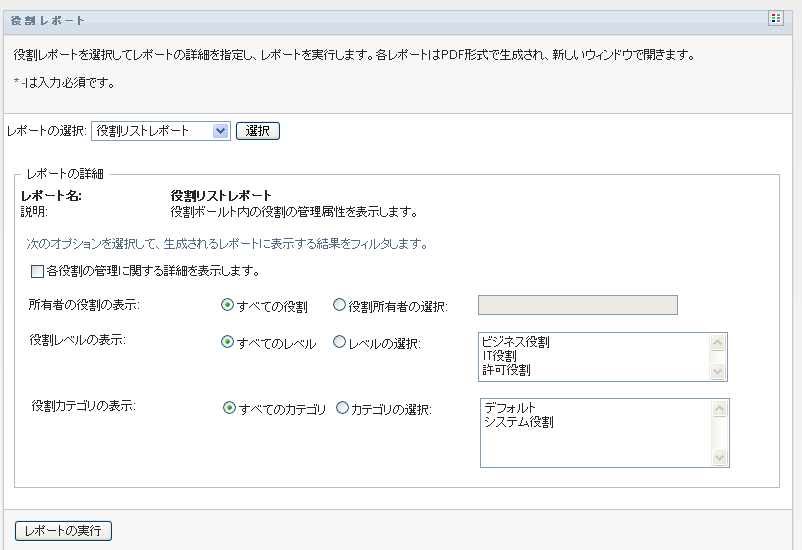
Task: Select デフォルト in the category list
Action: 510,408
